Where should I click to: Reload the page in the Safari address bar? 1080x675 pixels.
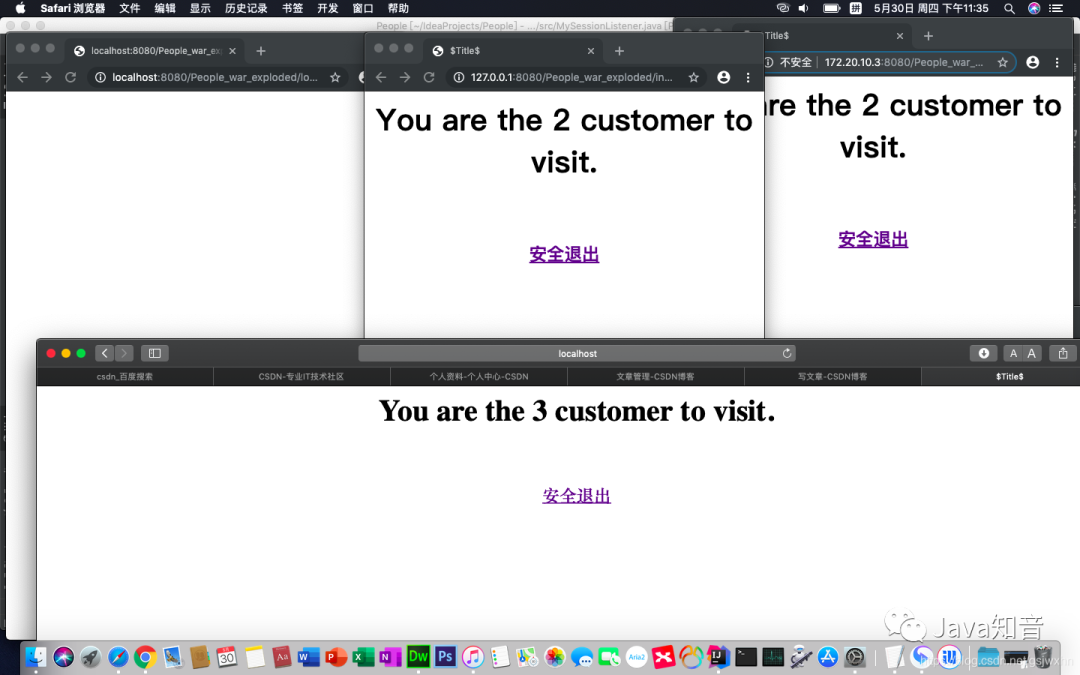(787, 353)
